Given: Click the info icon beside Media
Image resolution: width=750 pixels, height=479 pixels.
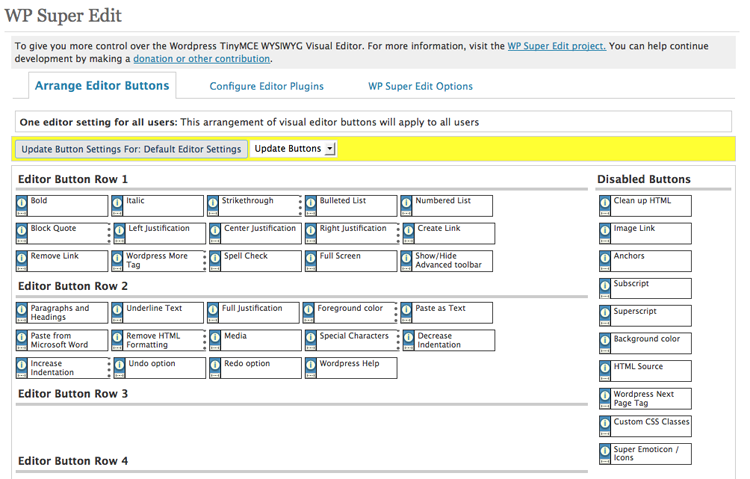Looking at the screenshot, I should [x=214, y=339].
